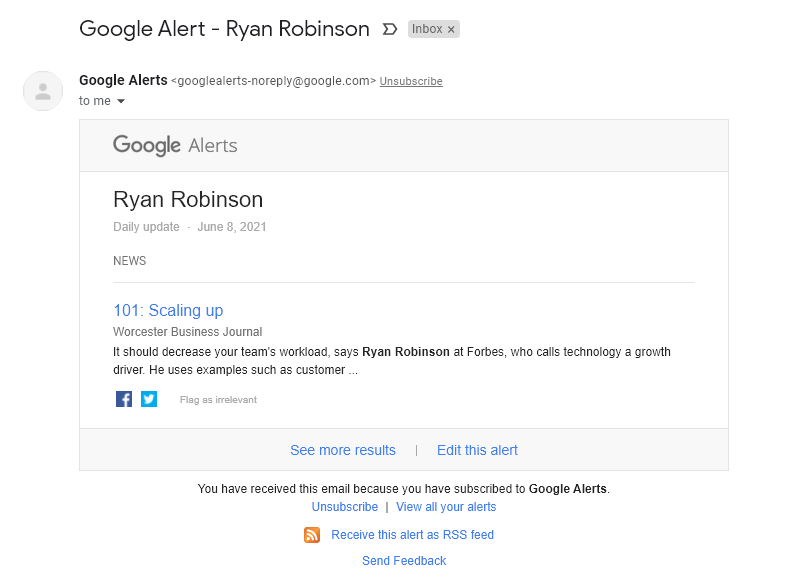Remove the Inbox label via its x

click(450, 29)
